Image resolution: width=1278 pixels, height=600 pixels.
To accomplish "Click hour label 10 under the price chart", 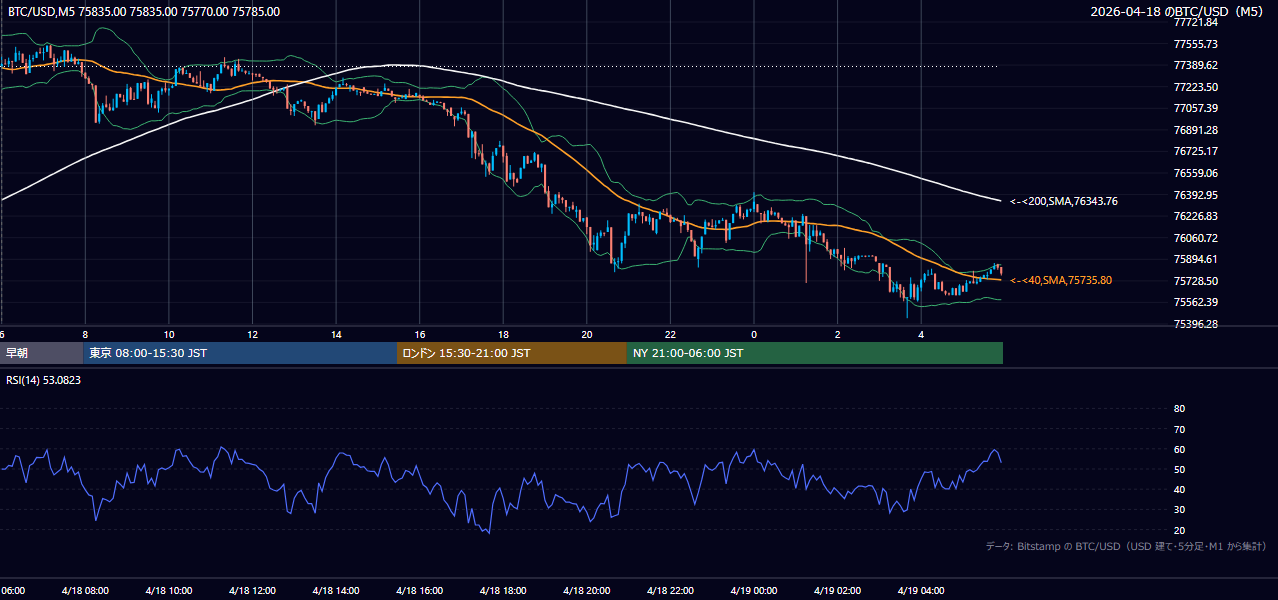I will (x=169, y=334).
